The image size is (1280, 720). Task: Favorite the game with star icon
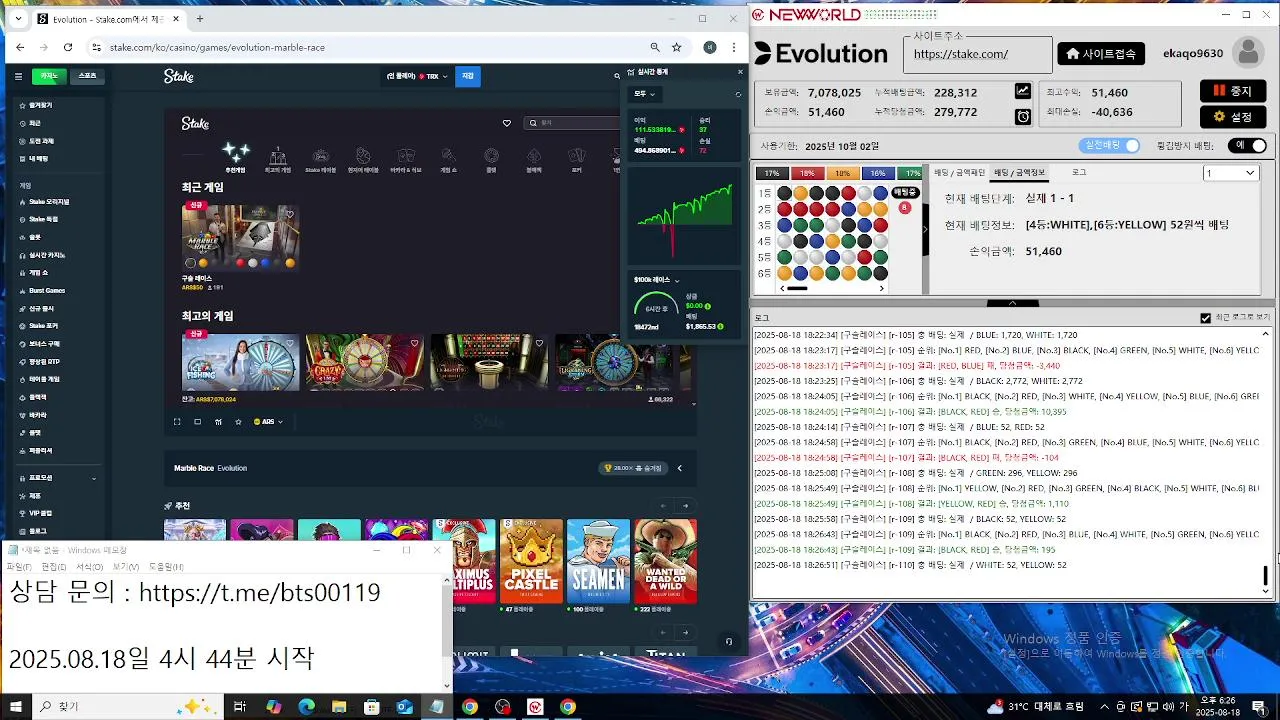(238, 422)
